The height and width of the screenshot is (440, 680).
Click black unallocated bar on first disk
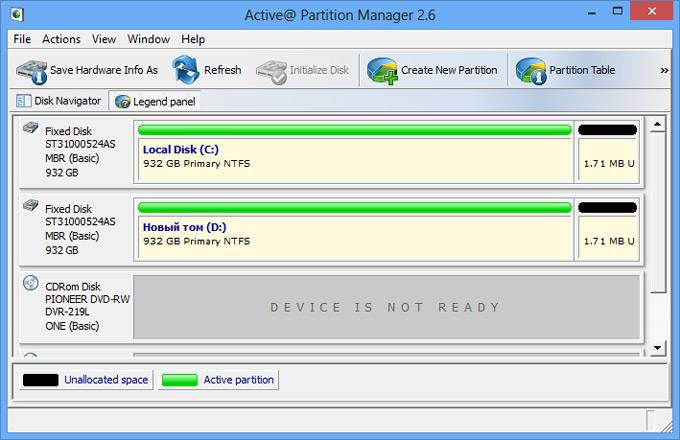(x=607, y=130)
